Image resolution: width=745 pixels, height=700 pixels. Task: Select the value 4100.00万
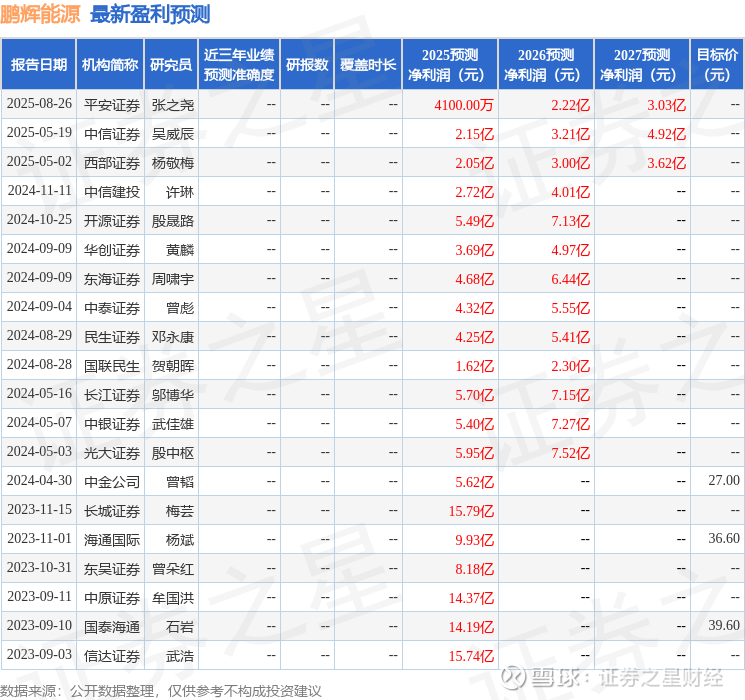click(464, 105)
